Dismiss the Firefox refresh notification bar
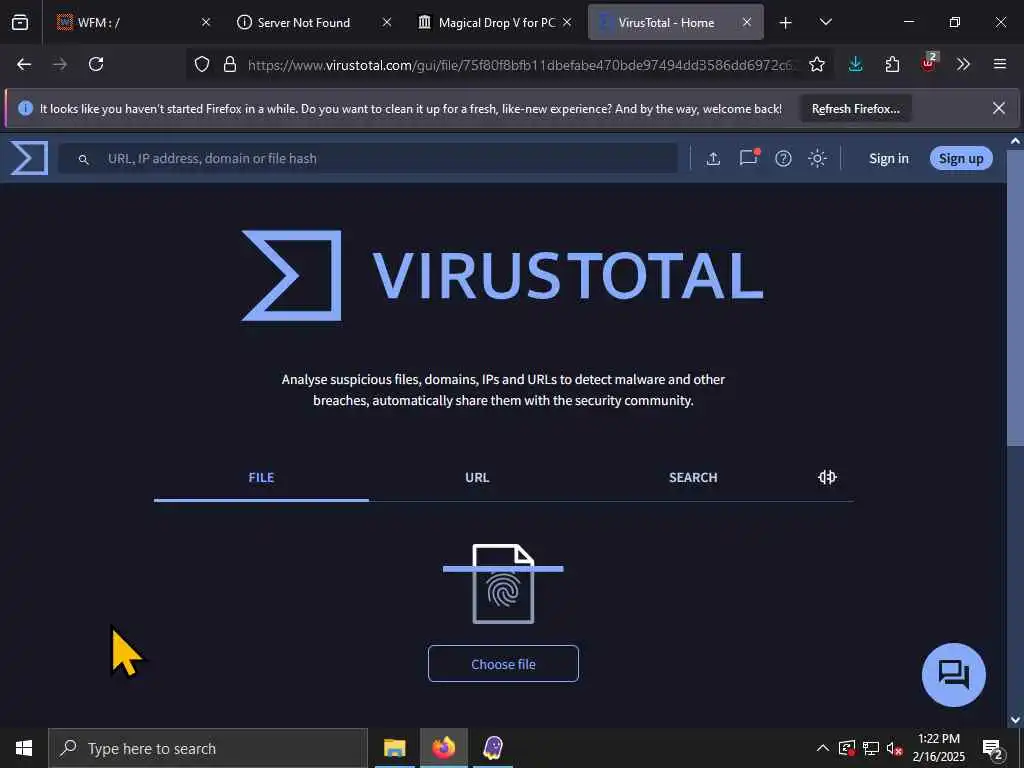Screen dimensions: 1024x768 pyautogui.click(x=999, y=108)
